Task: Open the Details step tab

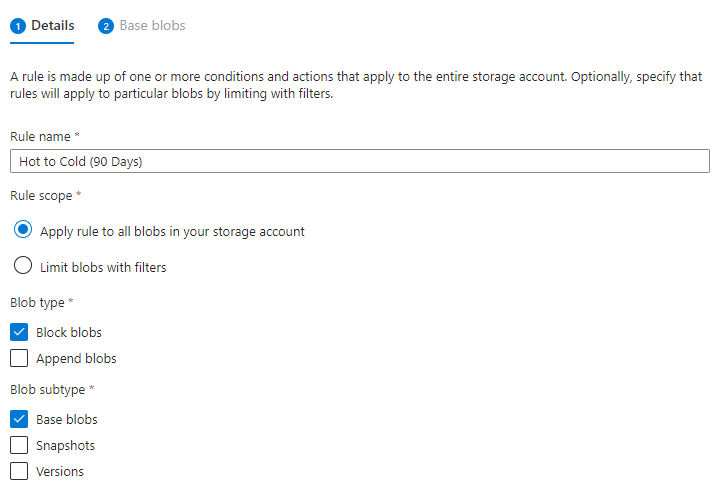Action: tap(42, 26)
